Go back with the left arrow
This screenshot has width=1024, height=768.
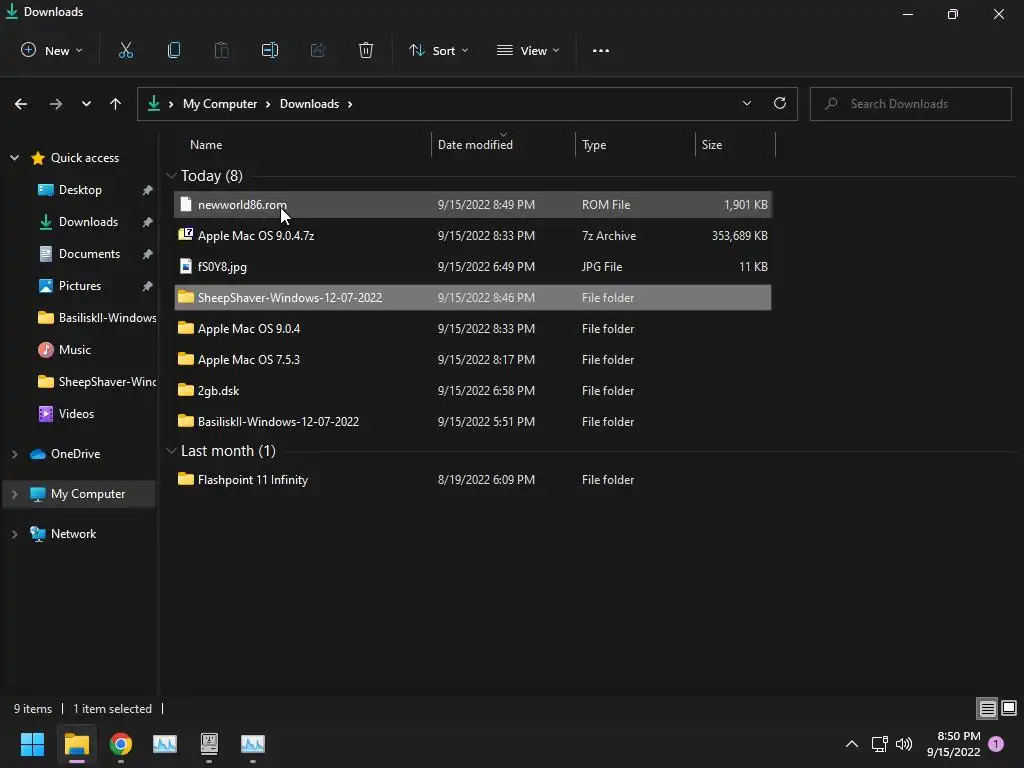pos(21,104)
